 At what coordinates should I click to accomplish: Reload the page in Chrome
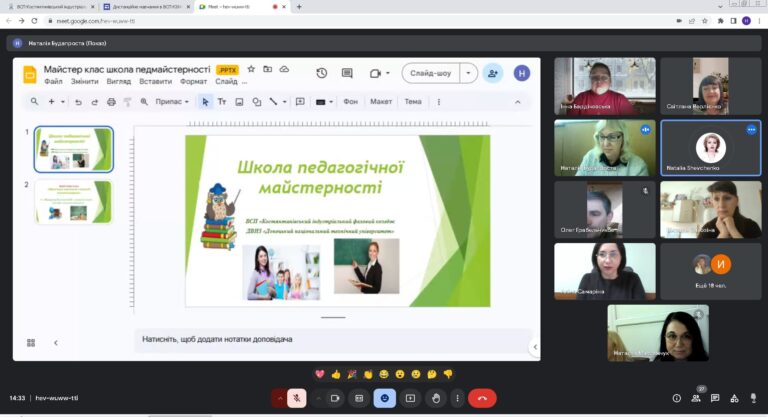tap(34, 21)
